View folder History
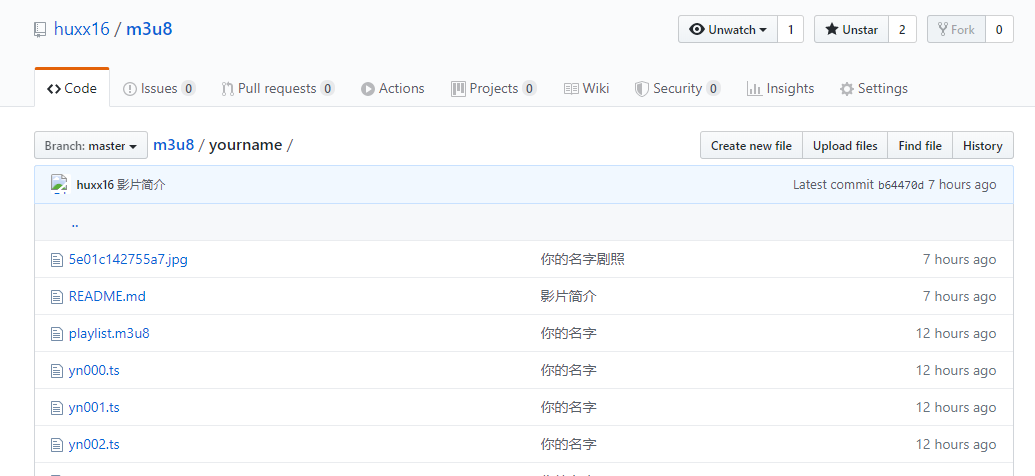The image size is (1035, 476). tap(982, 145)
